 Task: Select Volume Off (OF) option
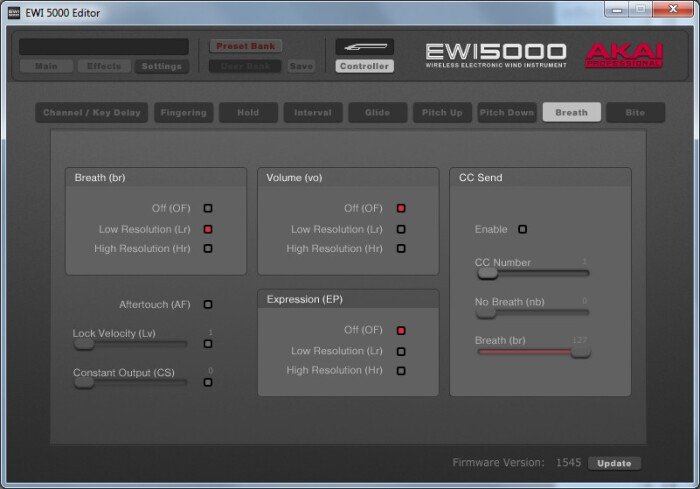pos(401,208)
